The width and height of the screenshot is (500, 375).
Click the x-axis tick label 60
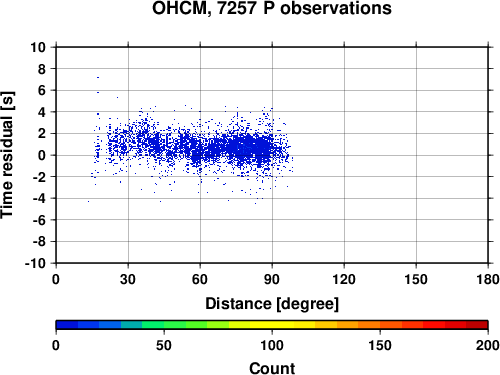coord(200,279)
